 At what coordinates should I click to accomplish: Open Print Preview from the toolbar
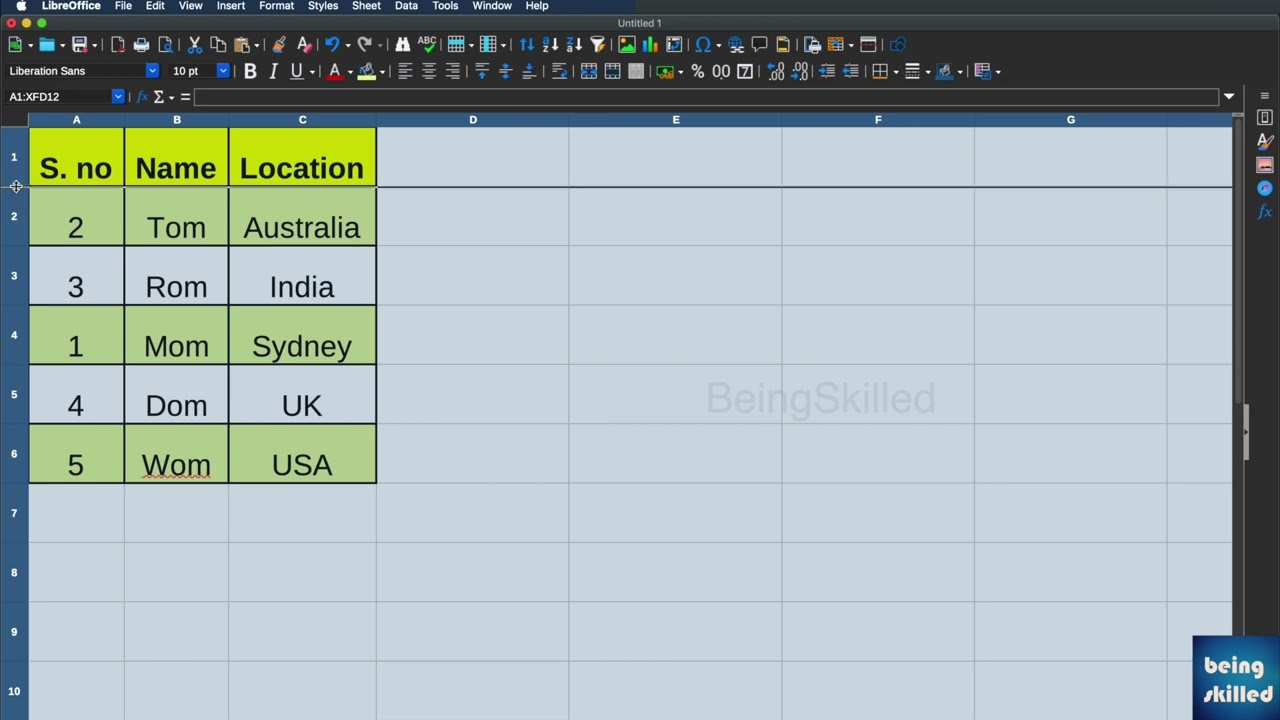tap(165, 44)
